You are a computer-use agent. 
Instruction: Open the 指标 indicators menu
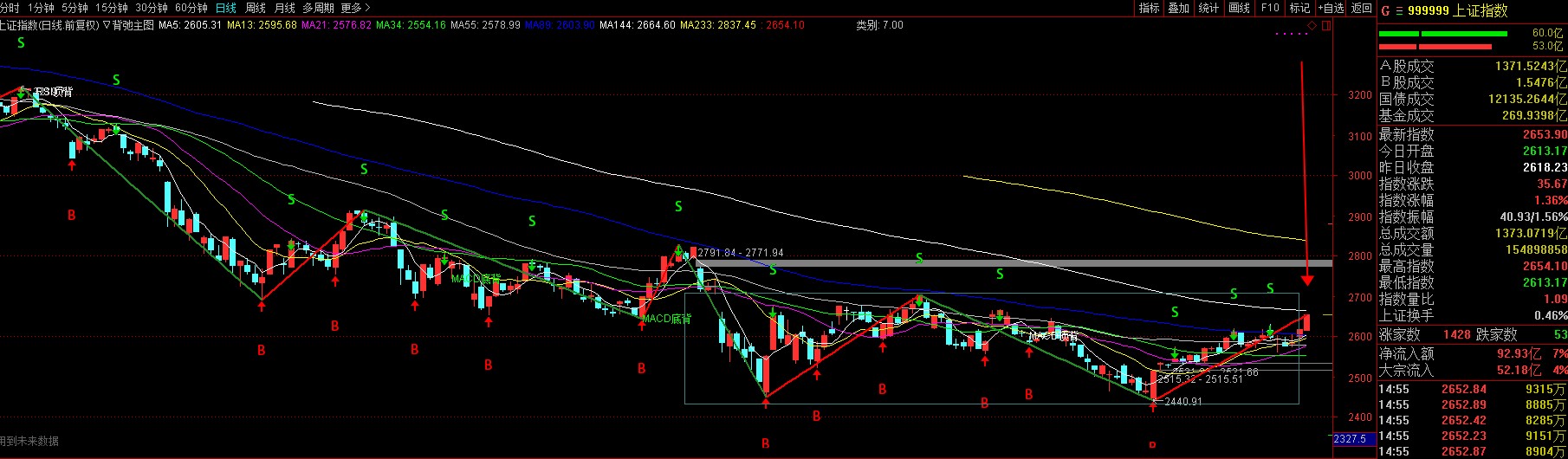[x=1149, y=8]
